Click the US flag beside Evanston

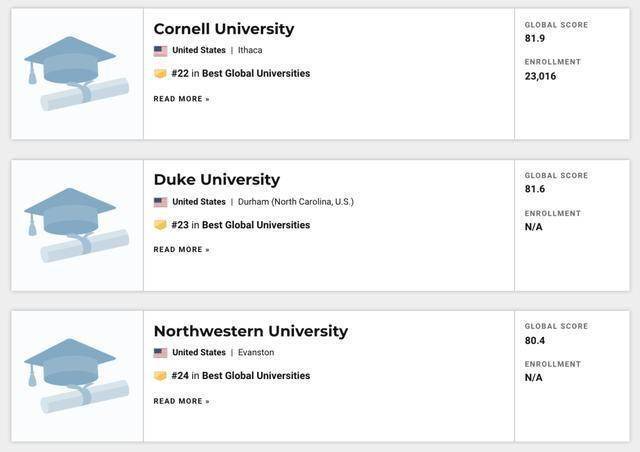(x=160, y=352)
